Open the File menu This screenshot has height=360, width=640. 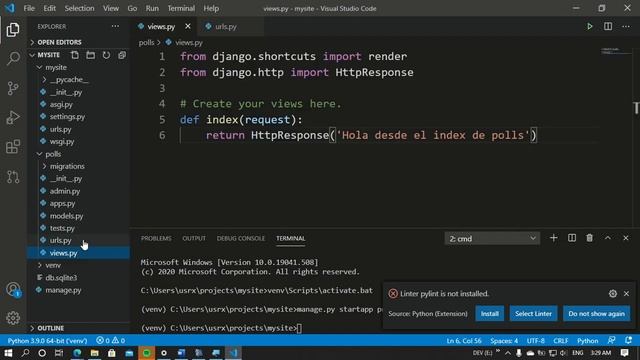pyautogui.click(x=29, y=8)
